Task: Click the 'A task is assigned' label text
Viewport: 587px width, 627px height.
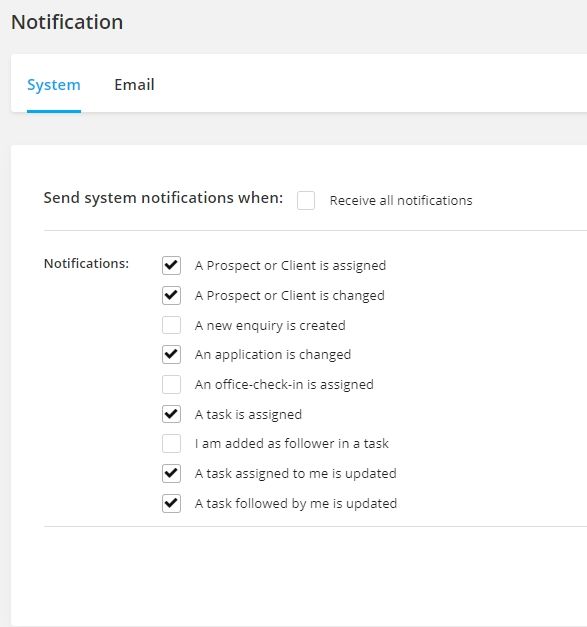Action: pyautogui.click(x=248, y=415)
